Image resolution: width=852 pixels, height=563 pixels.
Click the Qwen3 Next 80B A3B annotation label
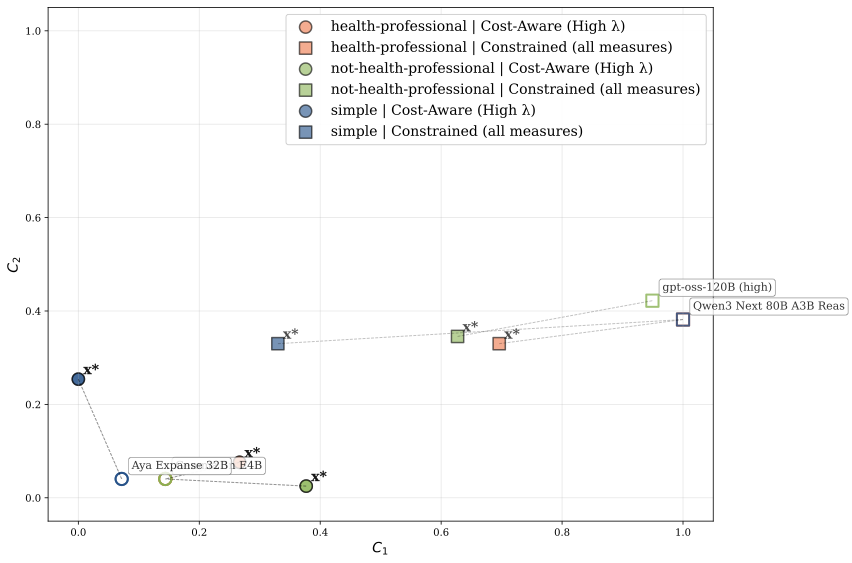pyautogui.click(x=768, y=306)
